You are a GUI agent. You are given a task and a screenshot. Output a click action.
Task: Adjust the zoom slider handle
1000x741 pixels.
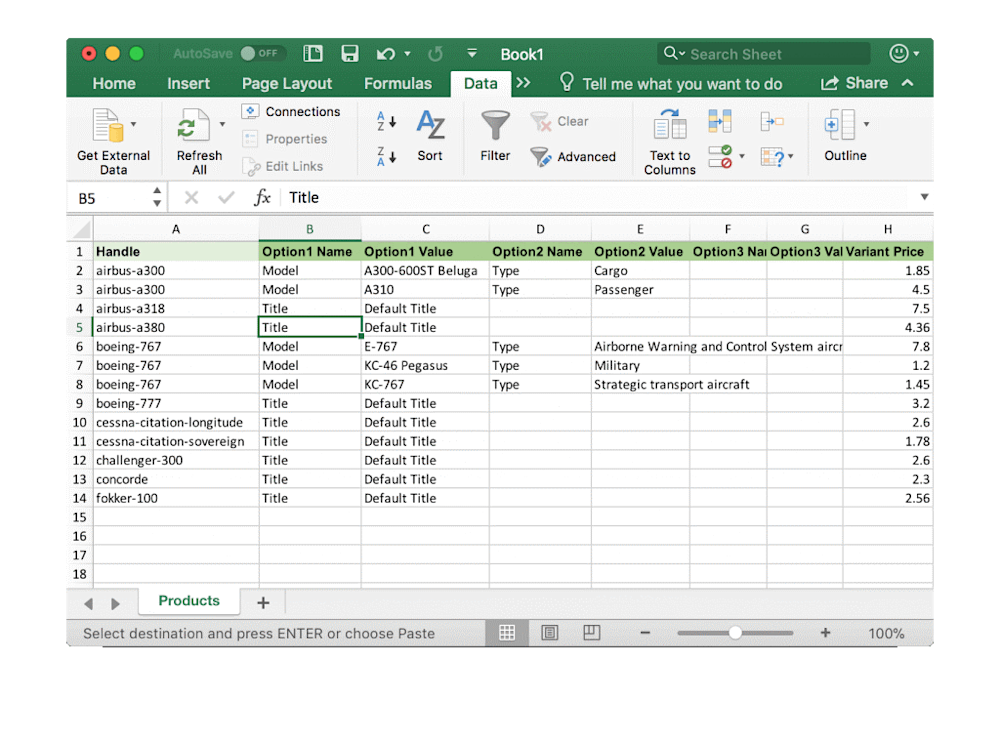(x=735, y=633)
